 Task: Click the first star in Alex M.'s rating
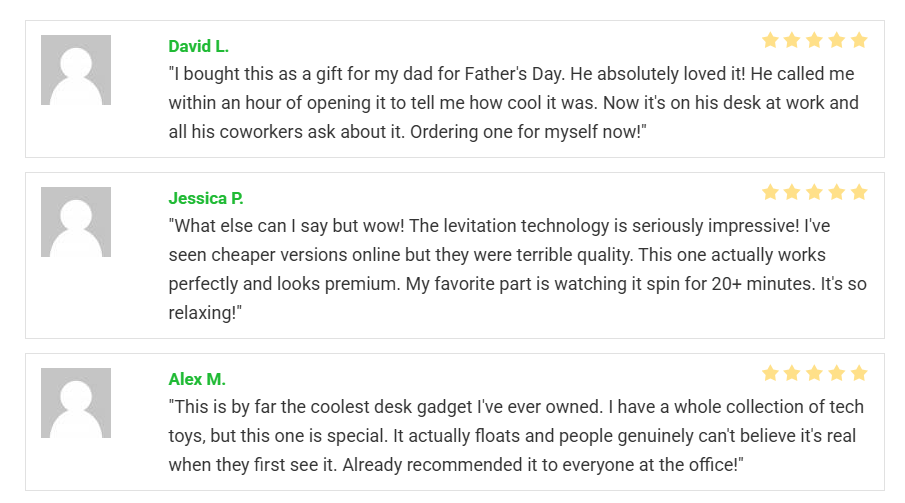pos(770,374)
